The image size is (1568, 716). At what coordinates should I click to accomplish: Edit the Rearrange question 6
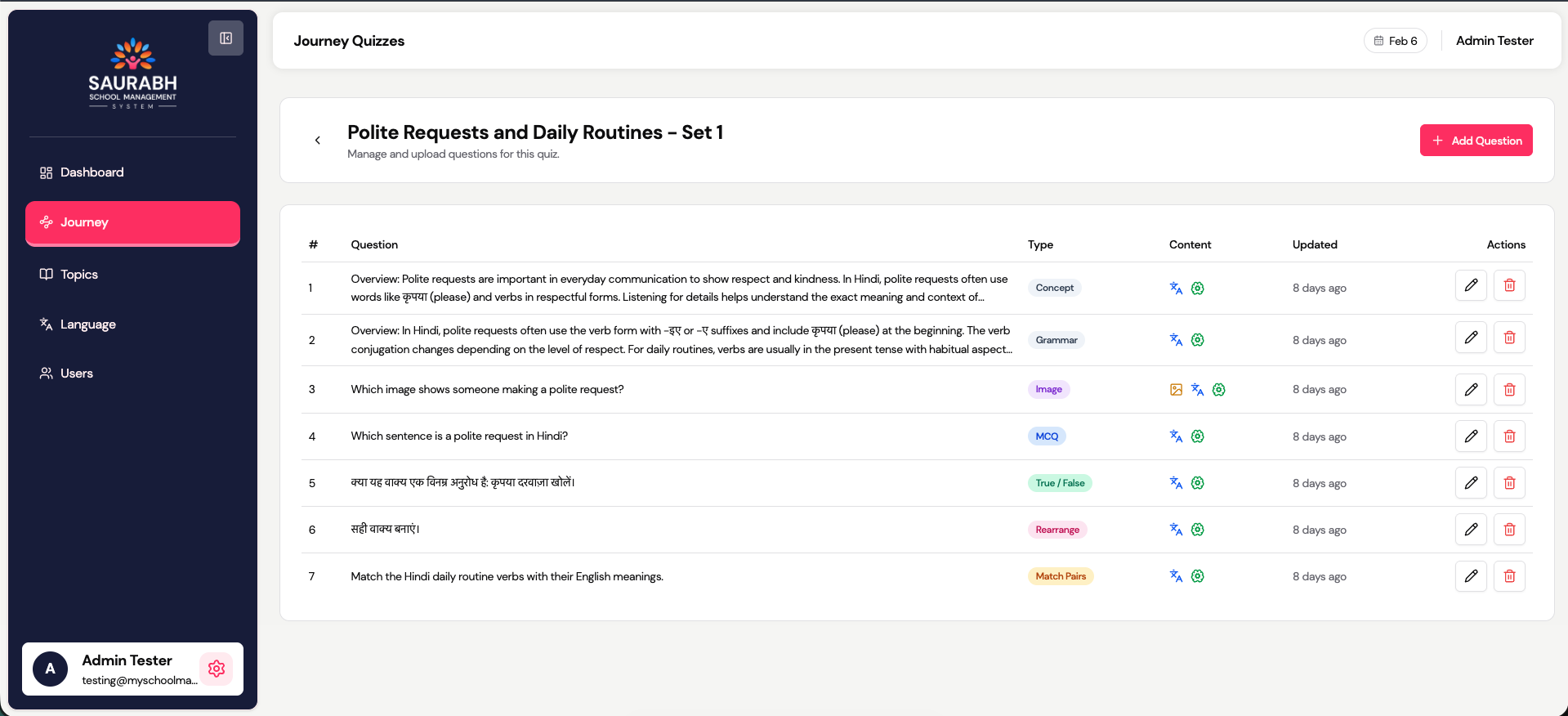click(1470, 530)
